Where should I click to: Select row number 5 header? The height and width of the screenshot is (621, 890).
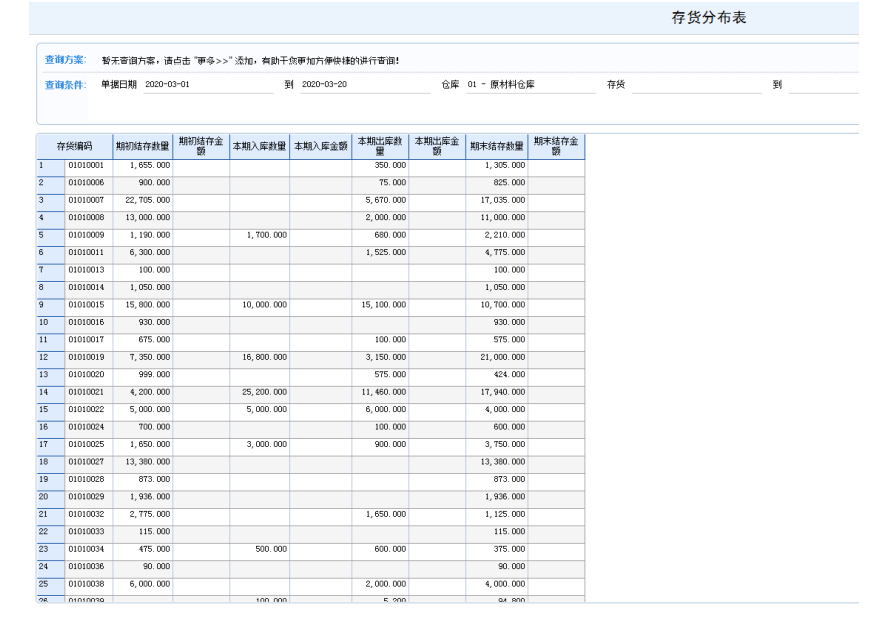[x=51, y=236]
